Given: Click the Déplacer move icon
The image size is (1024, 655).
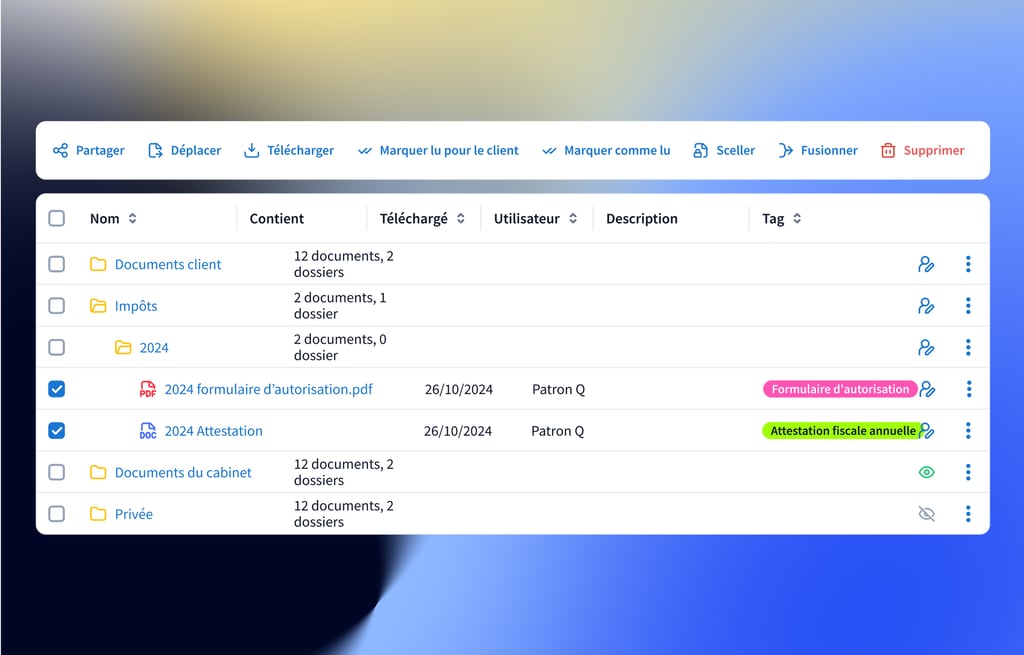Looking at the screenshot, I should coord(155,151).
